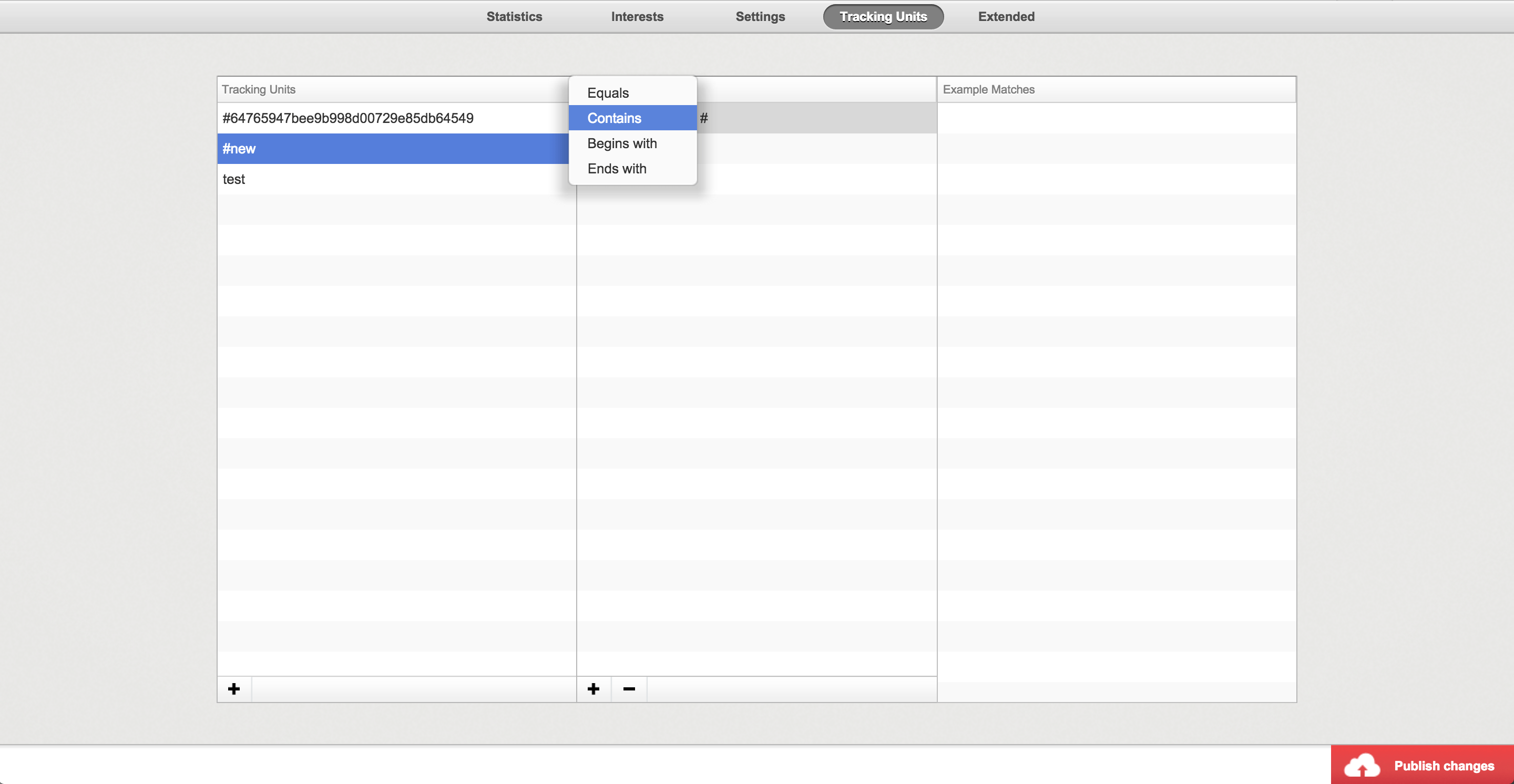Open the Interests tab
The height and width of the screenshot is (784, 1514).
pyautogui.click(x=637, y=16)
